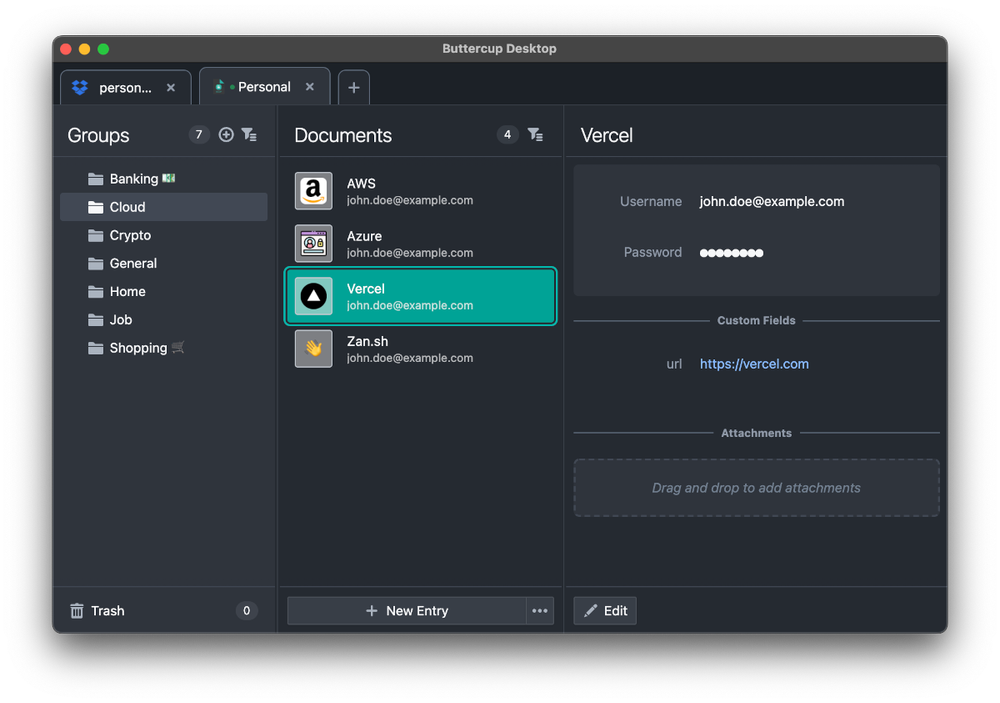
Task: Click the AWS entry icon
Action: [x=313, y=191]
